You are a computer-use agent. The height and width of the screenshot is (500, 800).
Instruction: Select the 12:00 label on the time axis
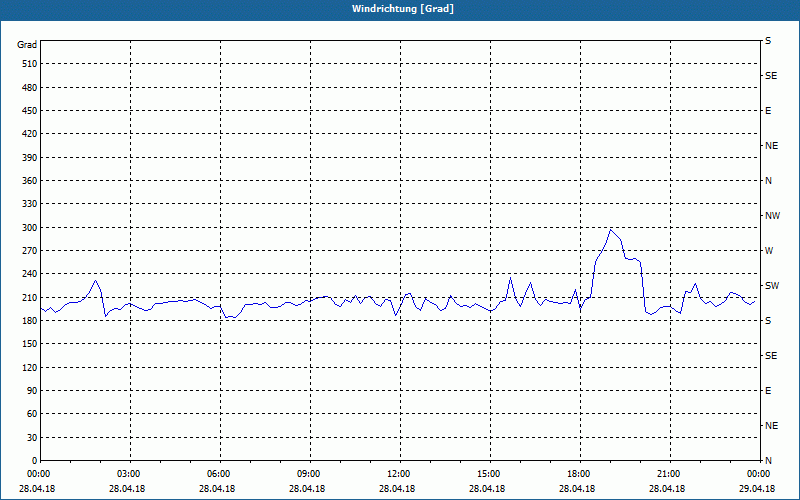399,474
